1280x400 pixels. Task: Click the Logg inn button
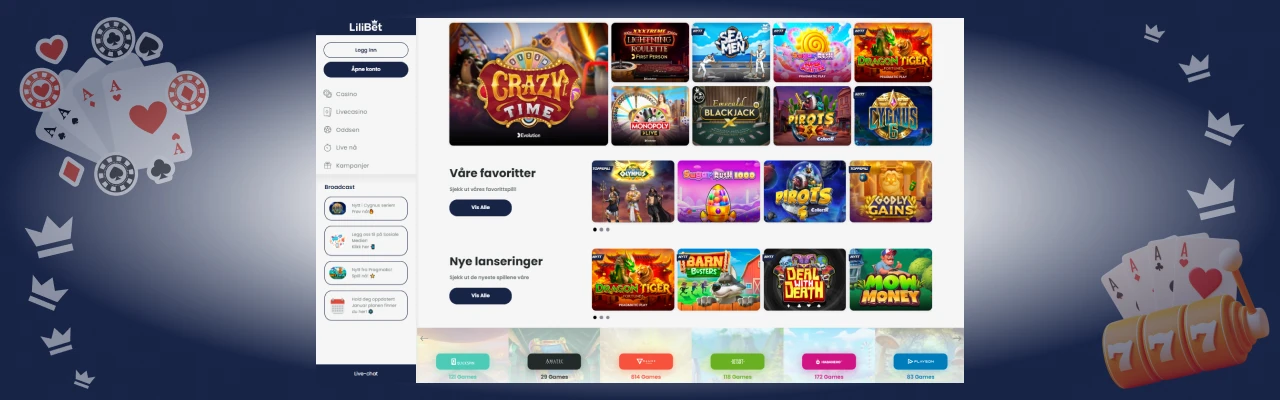(366, 50)
